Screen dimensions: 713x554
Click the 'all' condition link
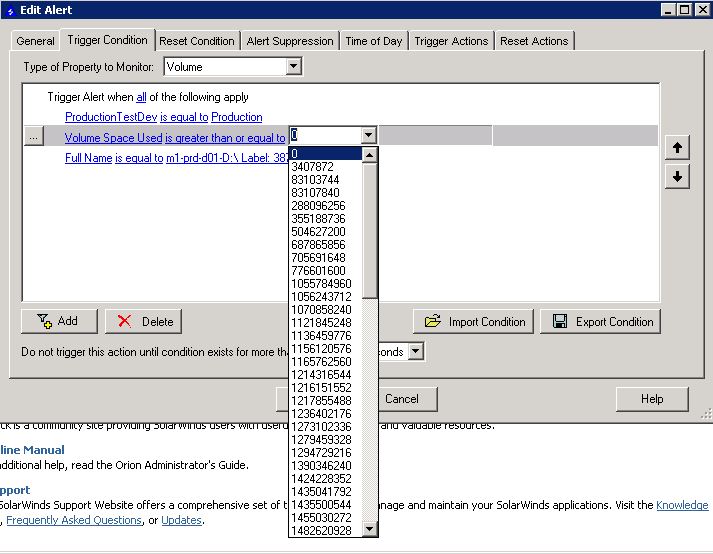[x=141, y=97]
